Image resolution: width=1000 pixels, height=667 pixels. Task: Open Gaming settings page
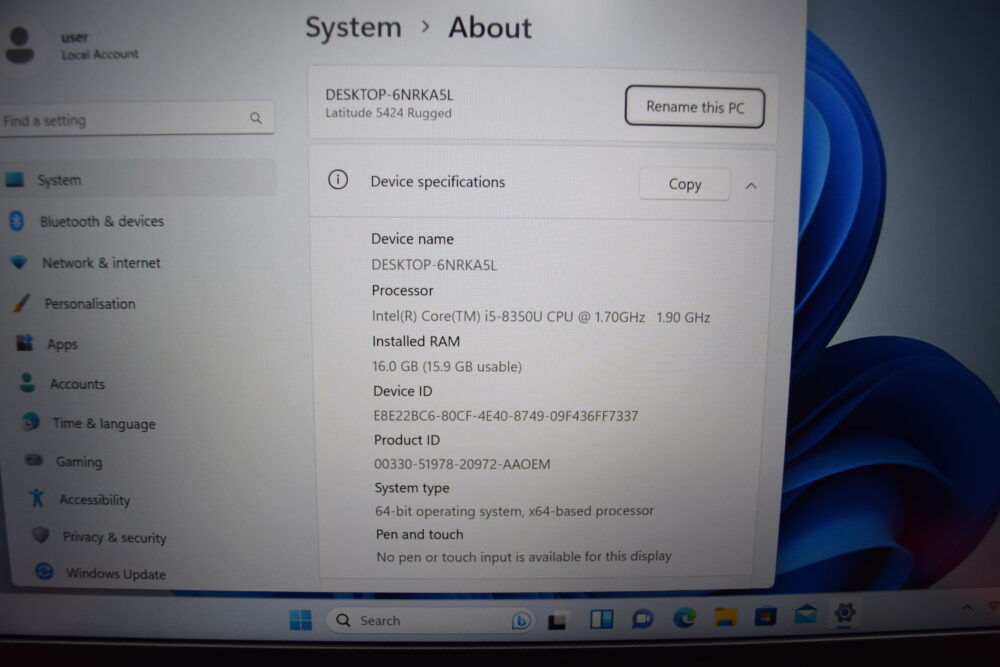tap(78, 462)
